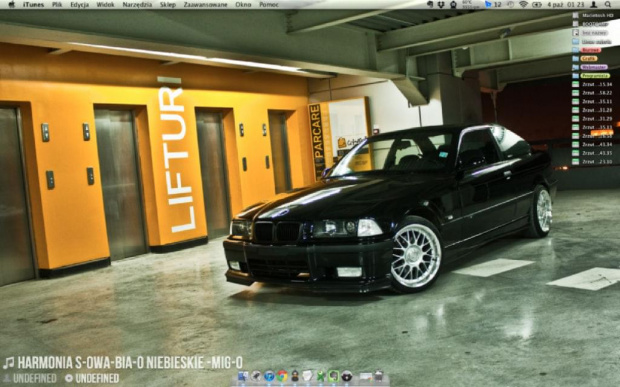This screenshot has height=387, width=620.
Task: Open the Wi-Fi status menu icon
Action: [524, 4]
